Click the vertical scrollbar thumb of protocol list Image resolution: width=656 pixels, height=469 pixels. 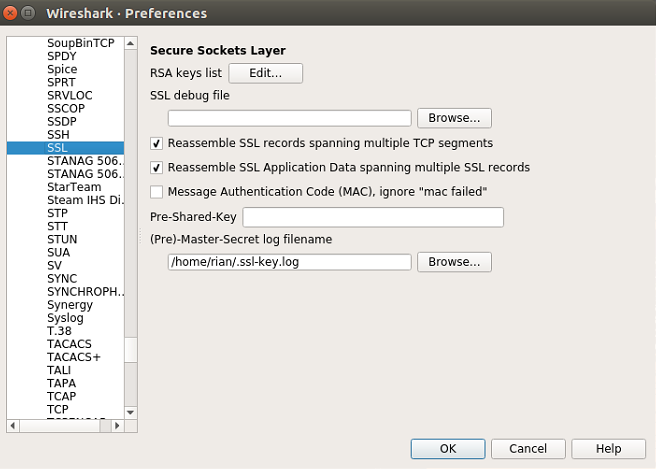(x=131, y=350)
